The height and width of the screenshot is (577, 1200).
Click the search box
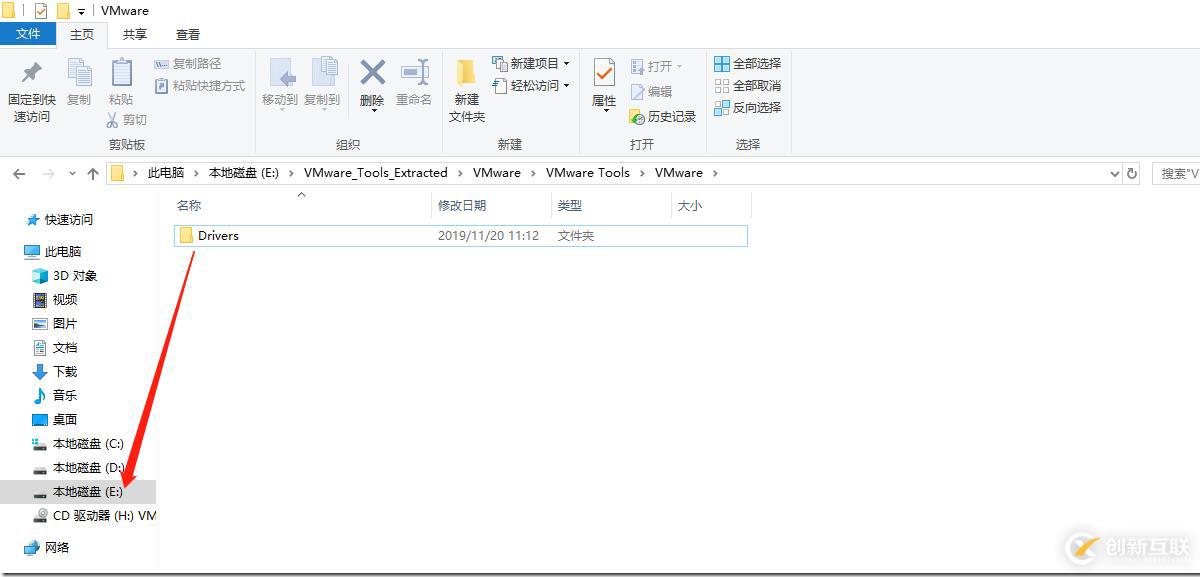(1176, 173)
